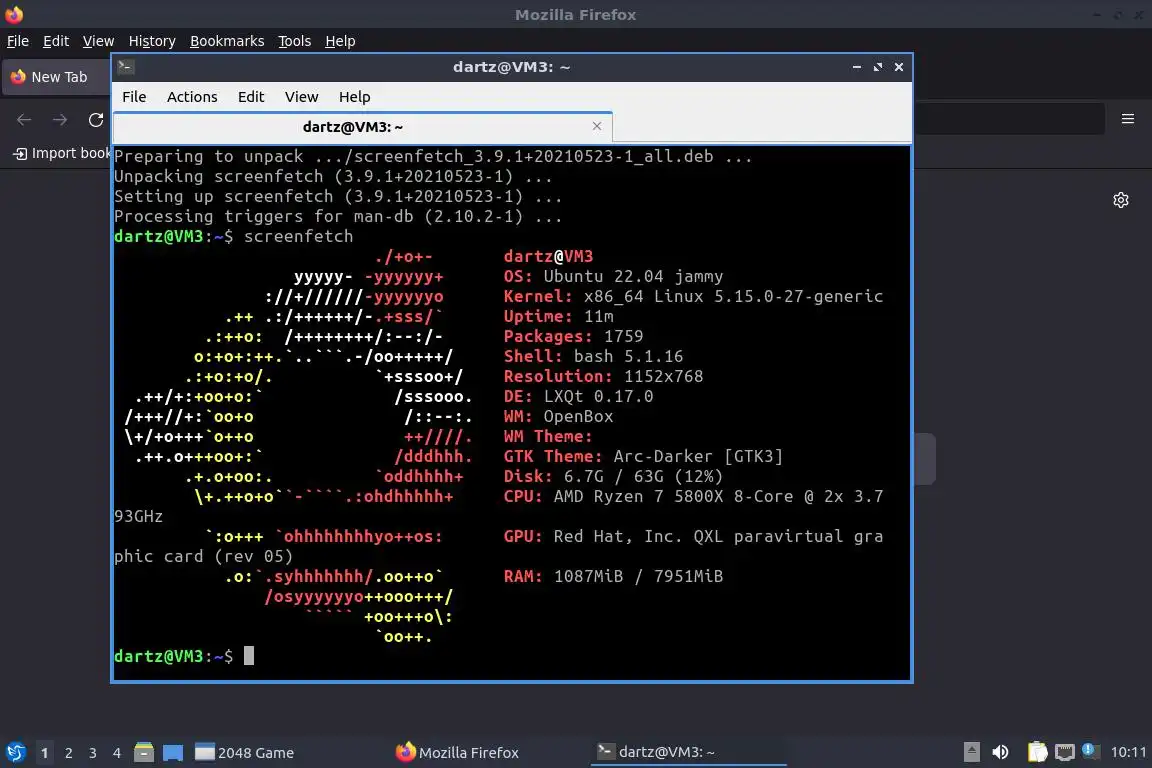Maximize the terminal window
Image resolution: width=1152 pixels, height=768 pixels.
point(877,67)
